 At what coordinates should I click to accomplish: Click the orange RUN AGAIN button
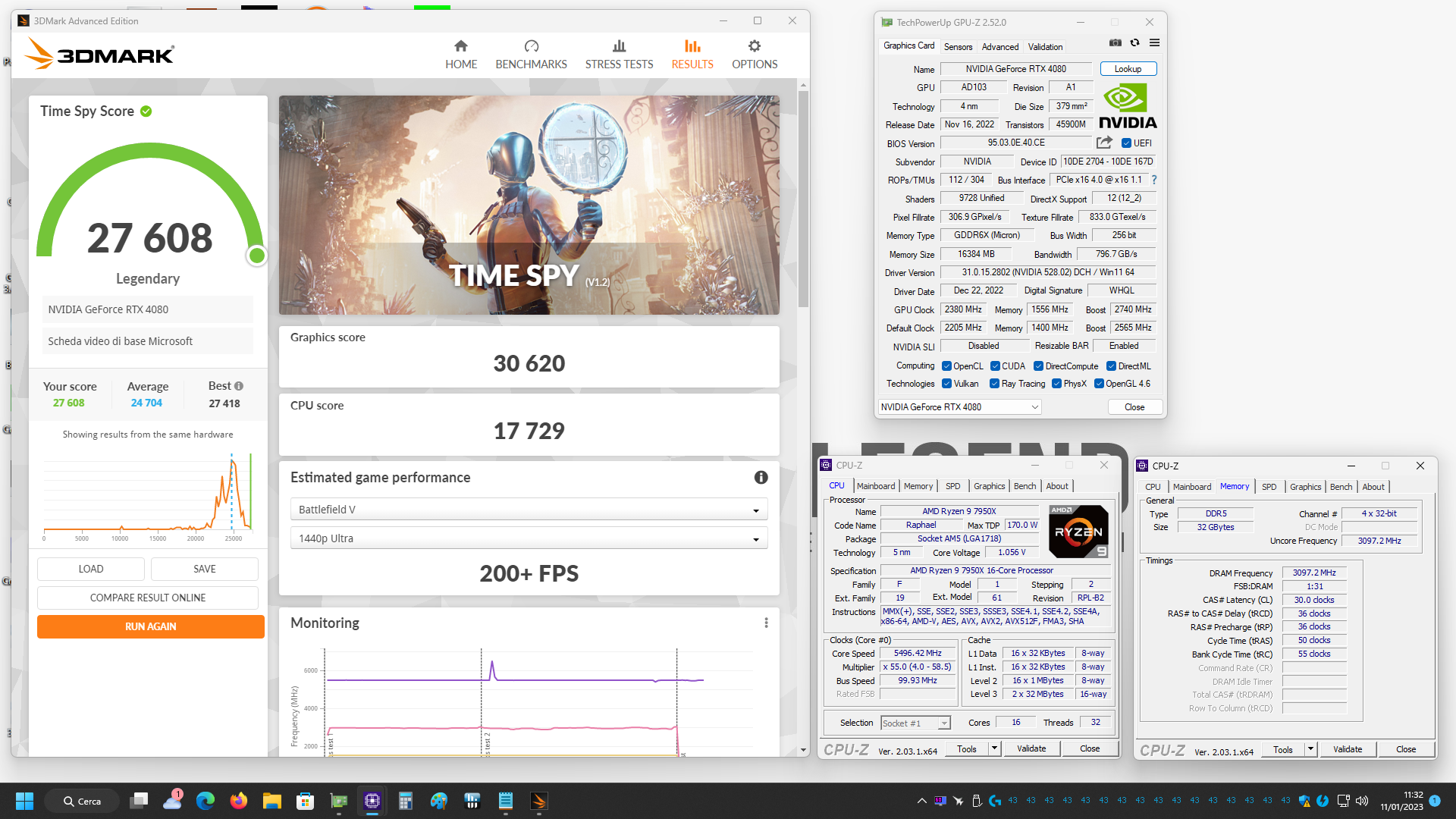click(x=151, y=626)
